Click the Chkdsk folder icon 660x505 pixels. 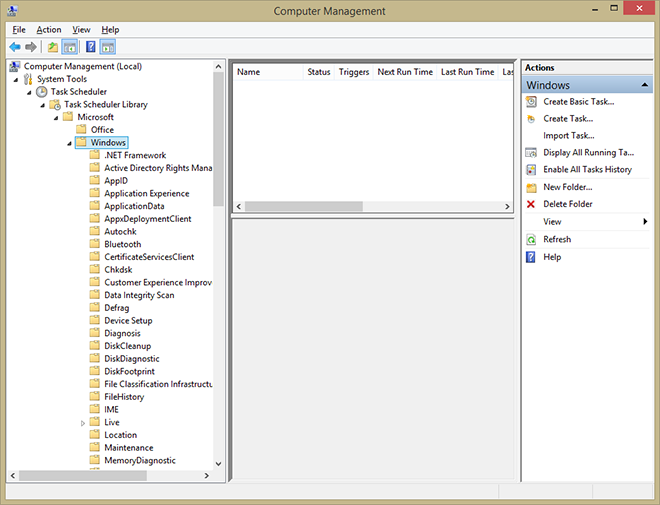pyautogui.click(x=95, y=269)
